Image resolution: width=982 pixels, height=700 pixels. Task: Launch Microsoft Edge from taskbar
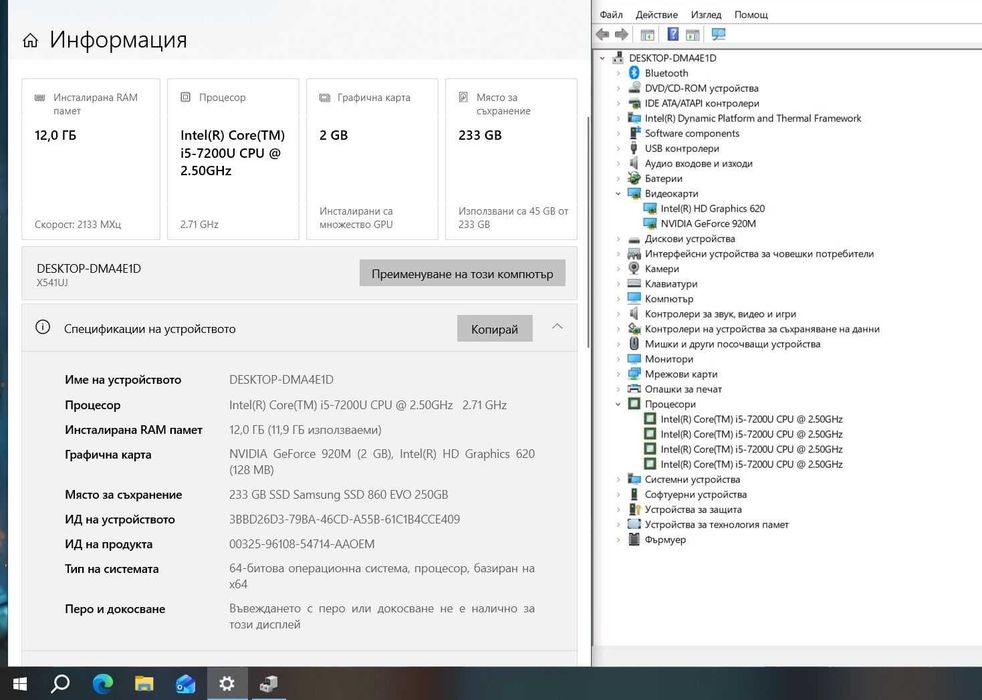102,684
